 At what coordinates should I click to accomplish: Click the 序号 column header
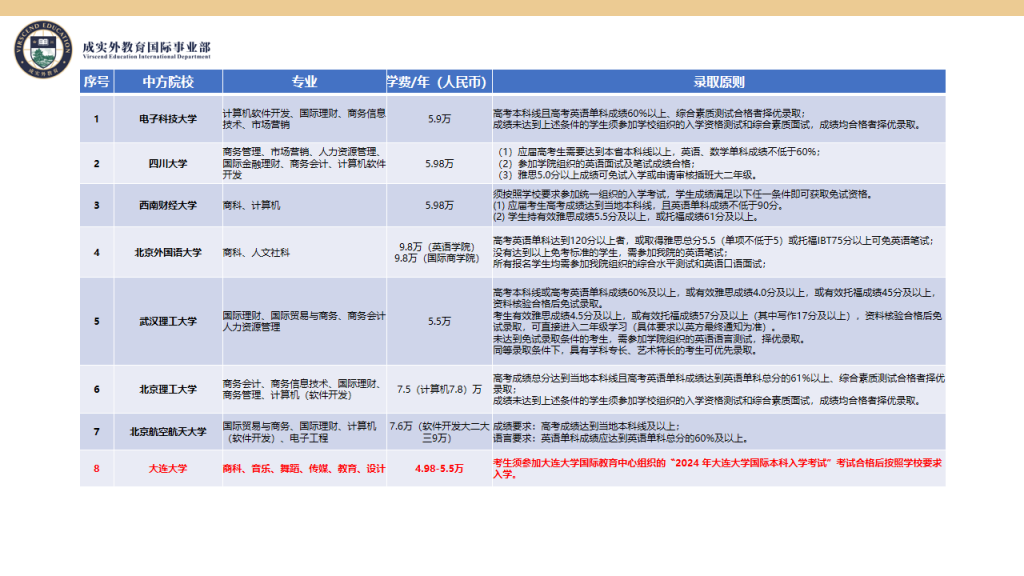tap(95, 79)
